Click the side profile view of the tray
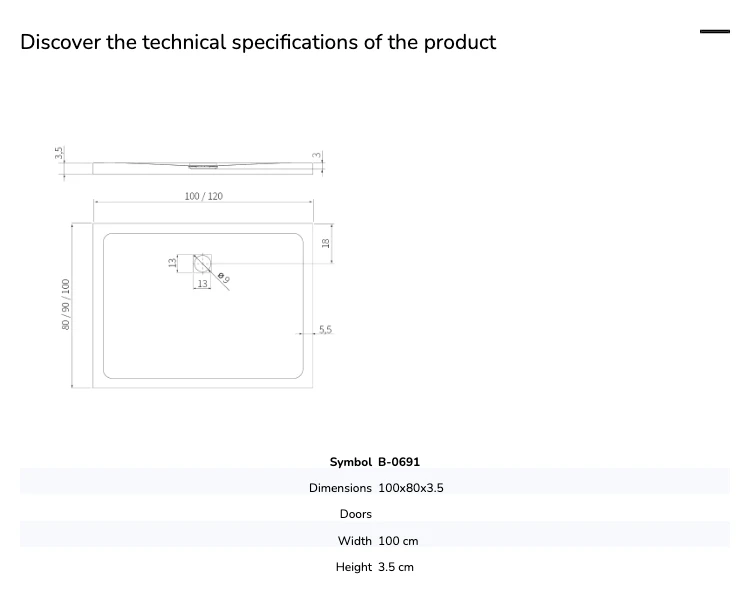Screen dimensions: 750x594 coord(203,168)
